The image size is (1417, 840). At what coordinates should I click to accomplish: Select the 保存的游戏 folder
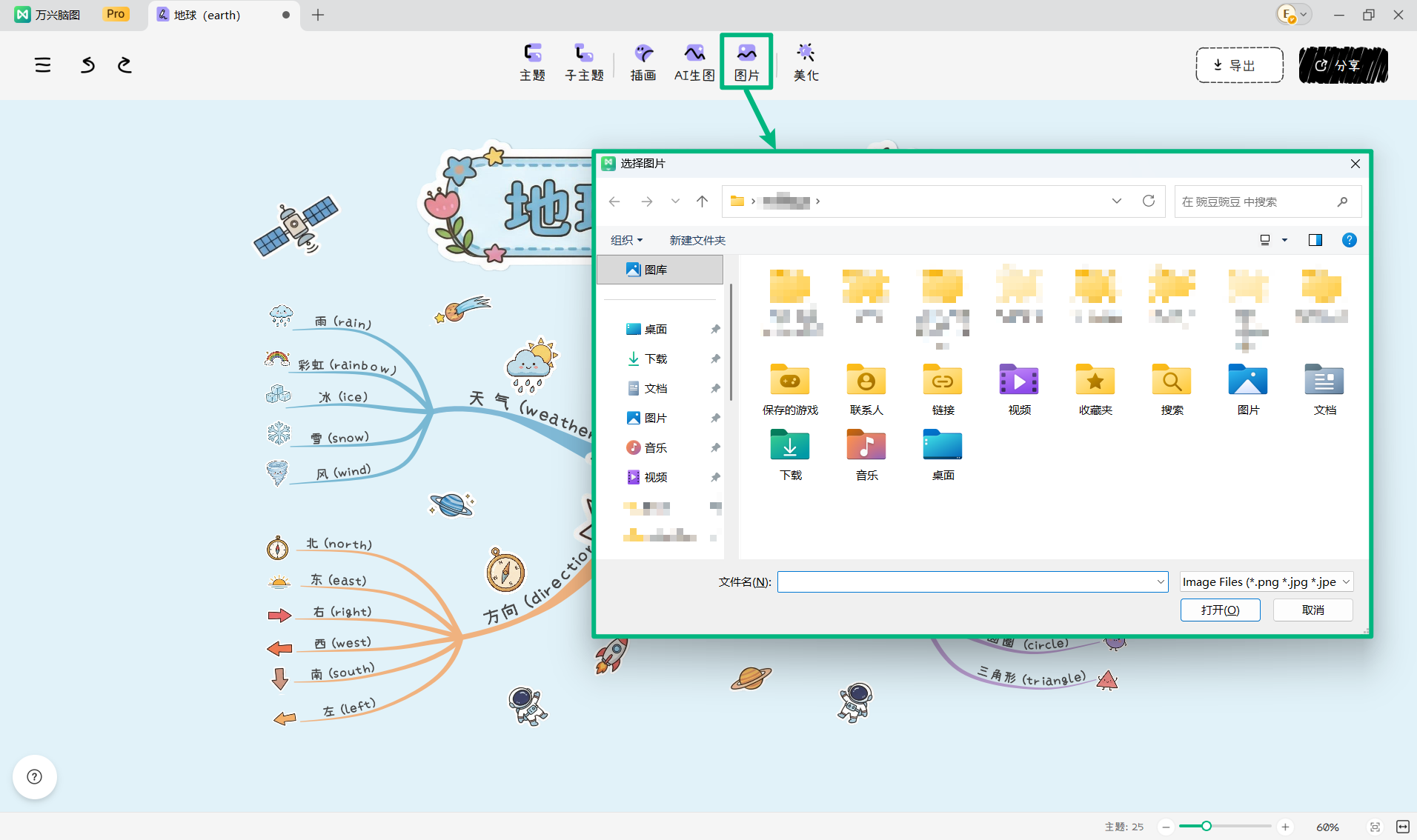pos(790,389)
